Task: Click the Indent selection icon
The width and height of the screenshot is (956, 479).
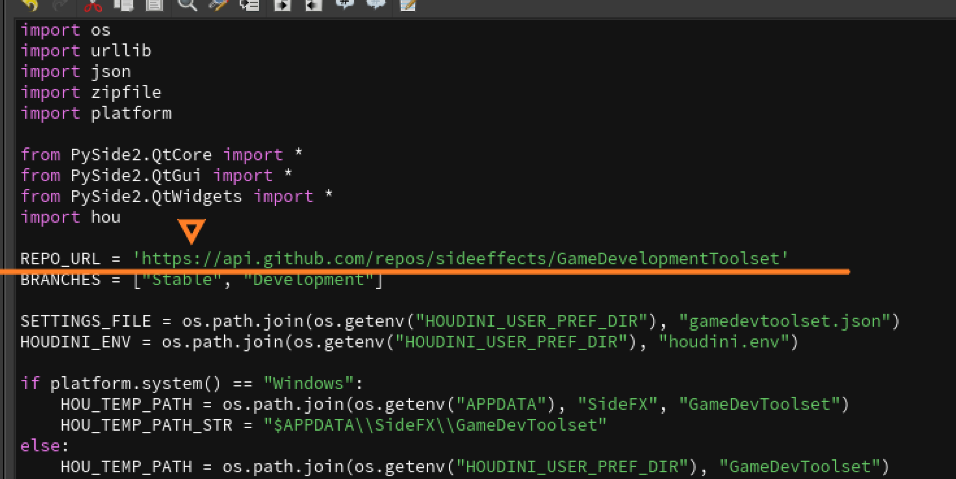Action: click(282, 5)
